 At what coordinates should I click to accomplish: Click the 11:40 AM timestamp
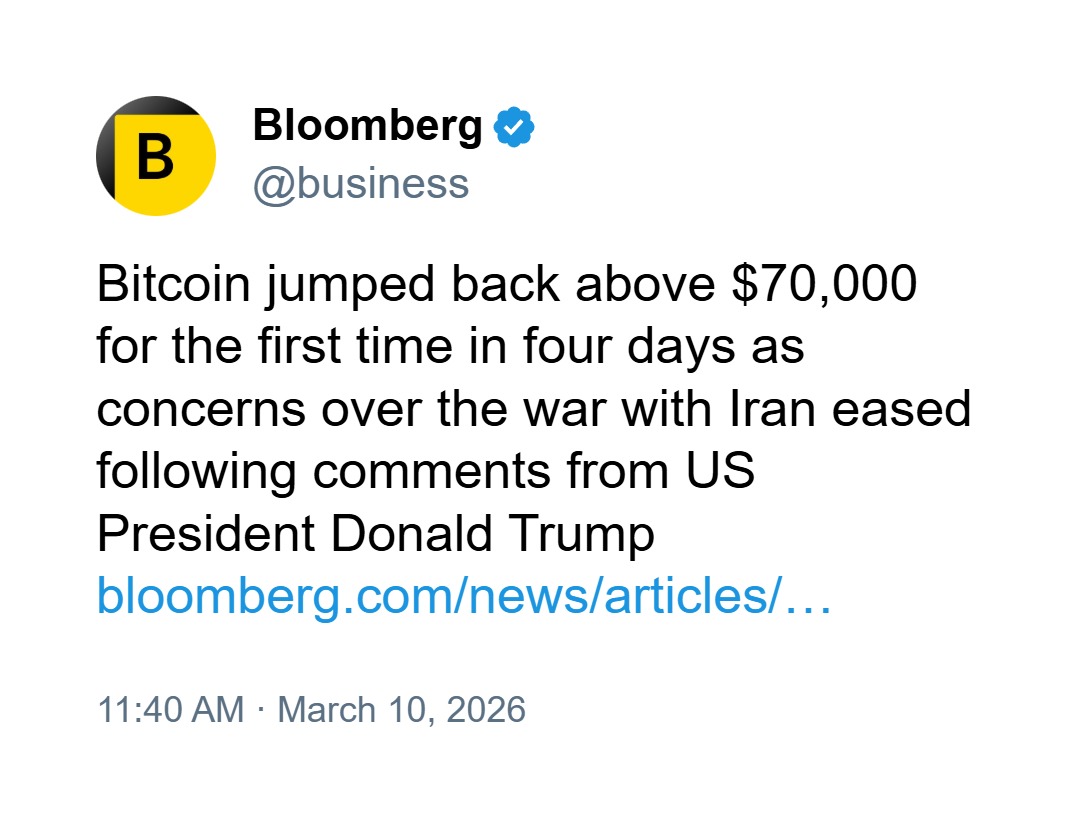click(x=170, y=709)
